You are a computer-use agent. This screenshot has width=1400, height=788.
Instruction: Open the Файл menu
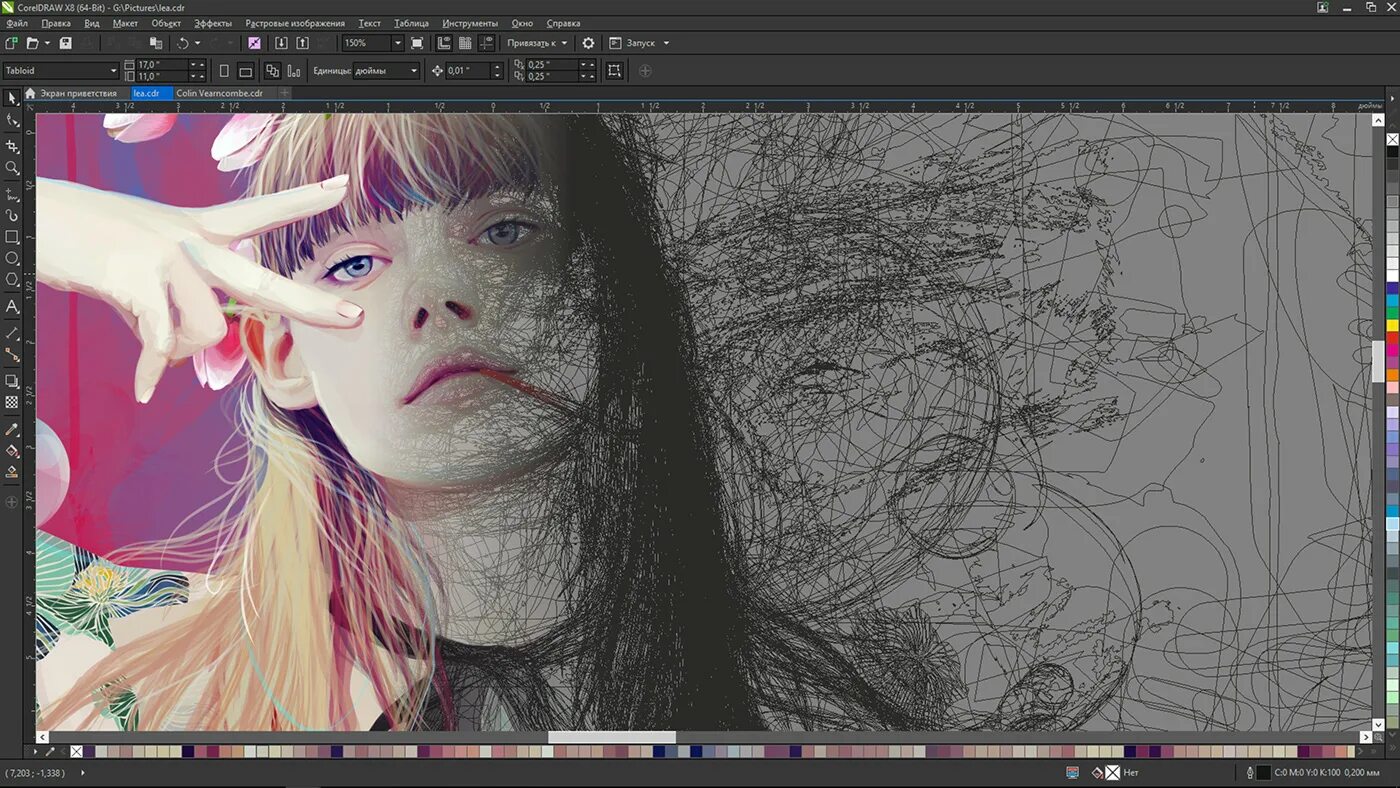[x=16, y=23]
